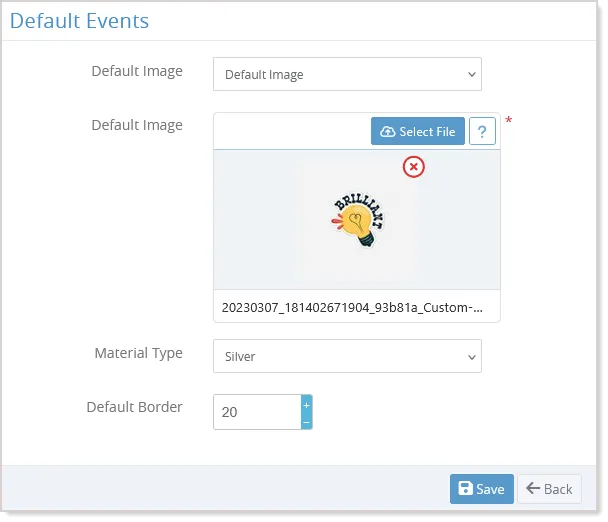Remove the uploaded image with red X

click(x=413, y=167)
